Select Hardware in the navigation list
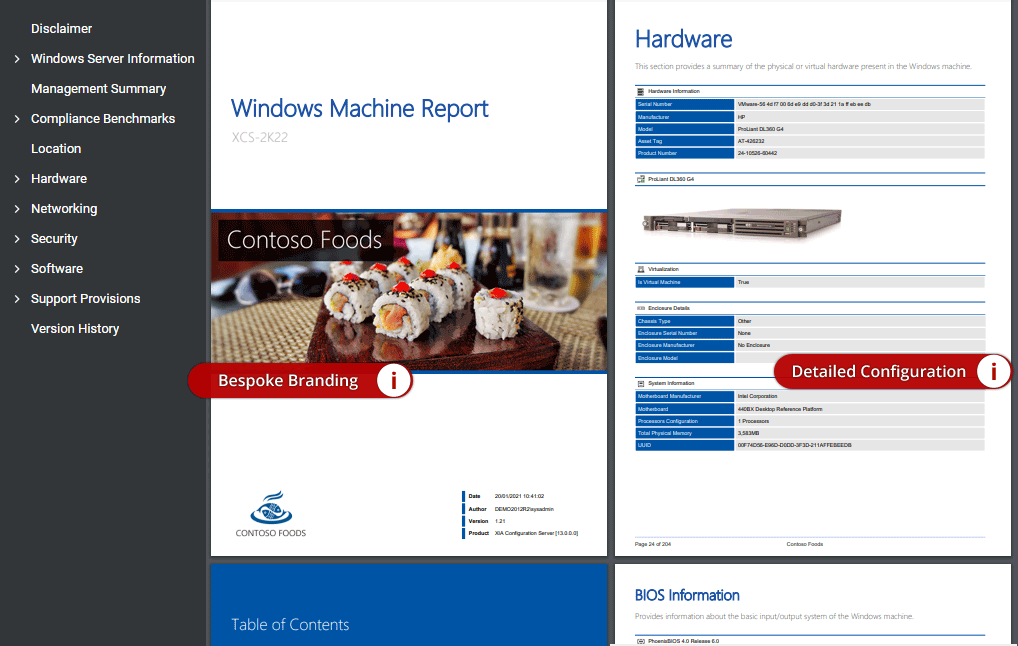The image size is (1018, 646). [x=58, y=179]
